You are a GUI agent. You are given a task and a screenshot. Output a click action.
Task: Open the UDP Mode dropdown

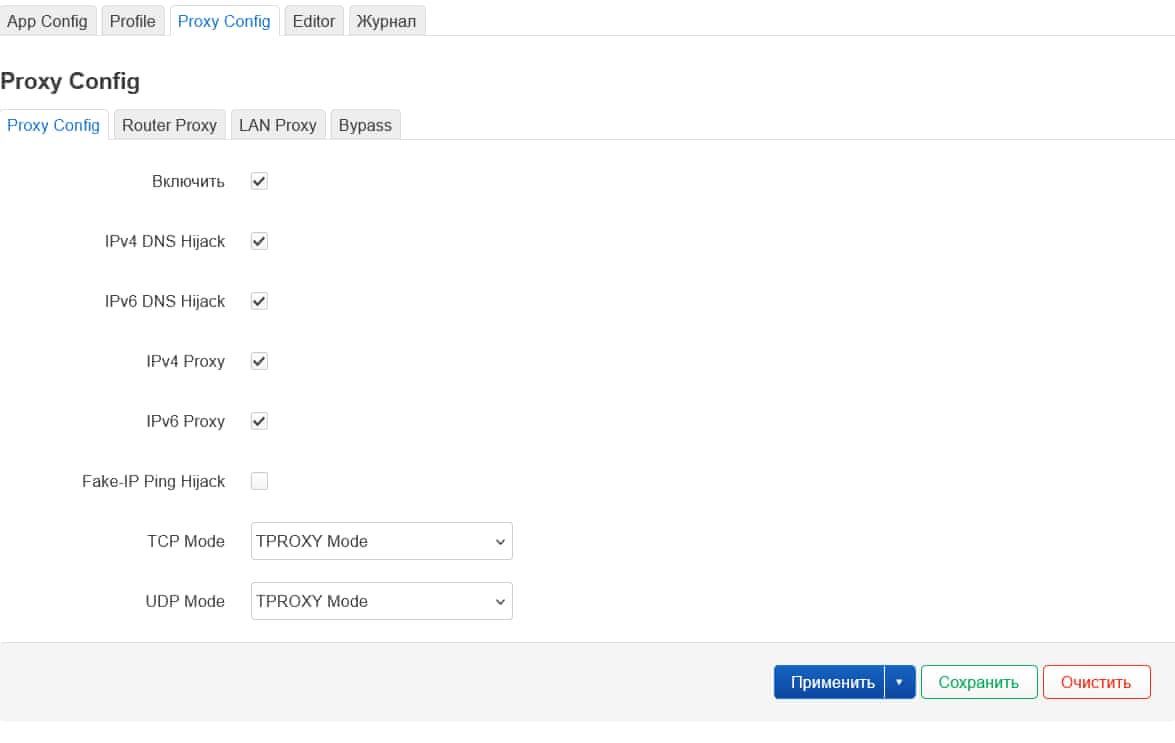(x=381, y=601)
